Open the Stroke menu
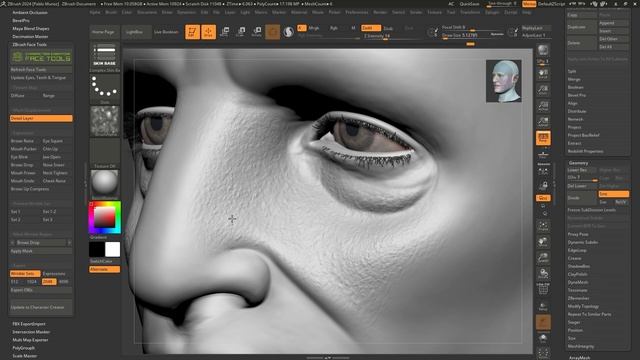 [x=416, y=12]
